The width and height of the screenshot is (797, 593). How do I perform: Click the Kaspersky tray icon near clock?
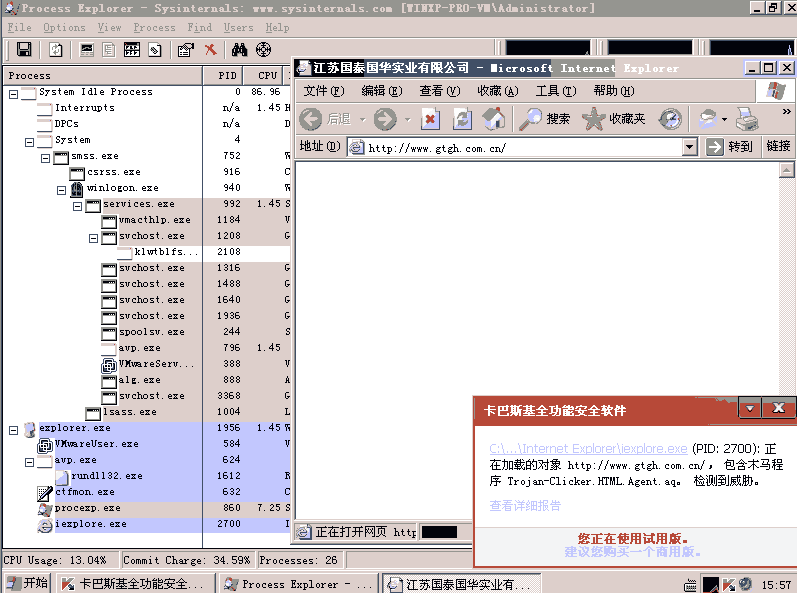[729, 584]
